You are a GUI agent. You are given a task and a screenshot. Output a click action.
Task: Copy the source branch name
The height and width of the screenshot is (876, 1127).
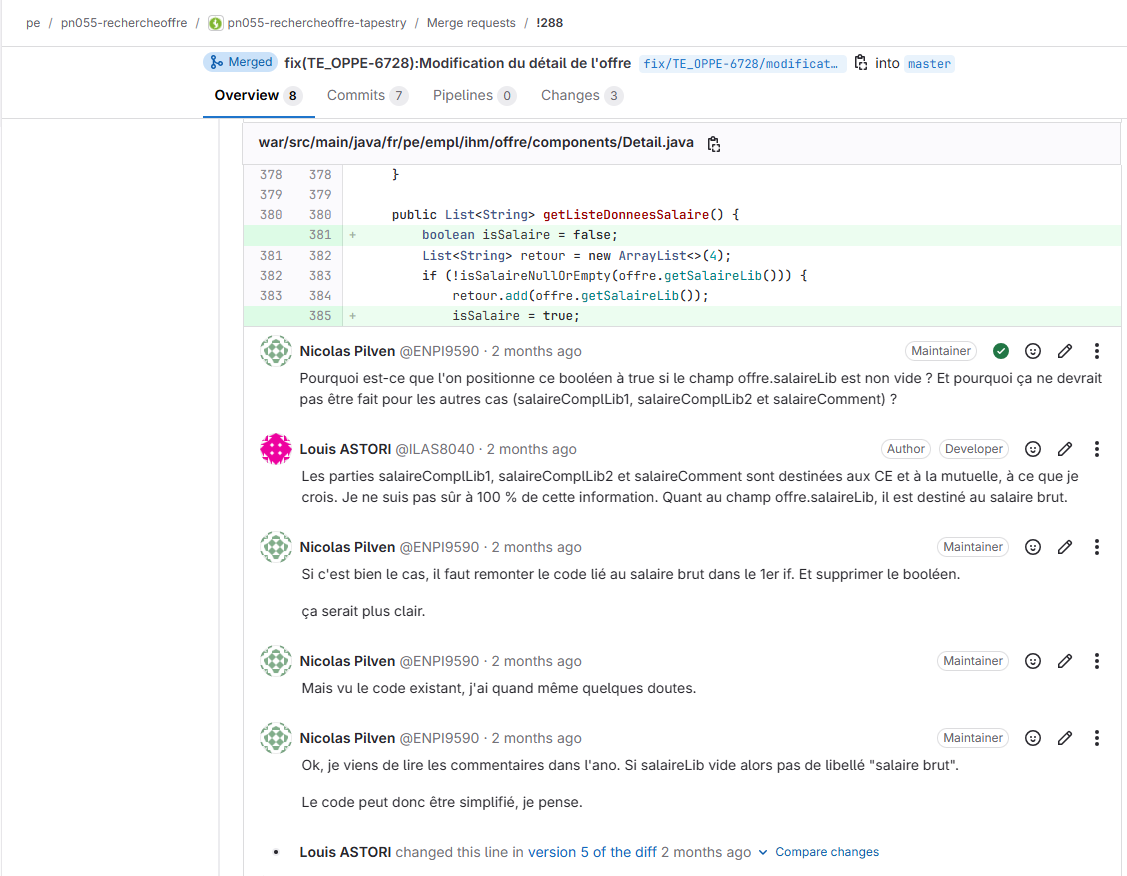point(859,62)
